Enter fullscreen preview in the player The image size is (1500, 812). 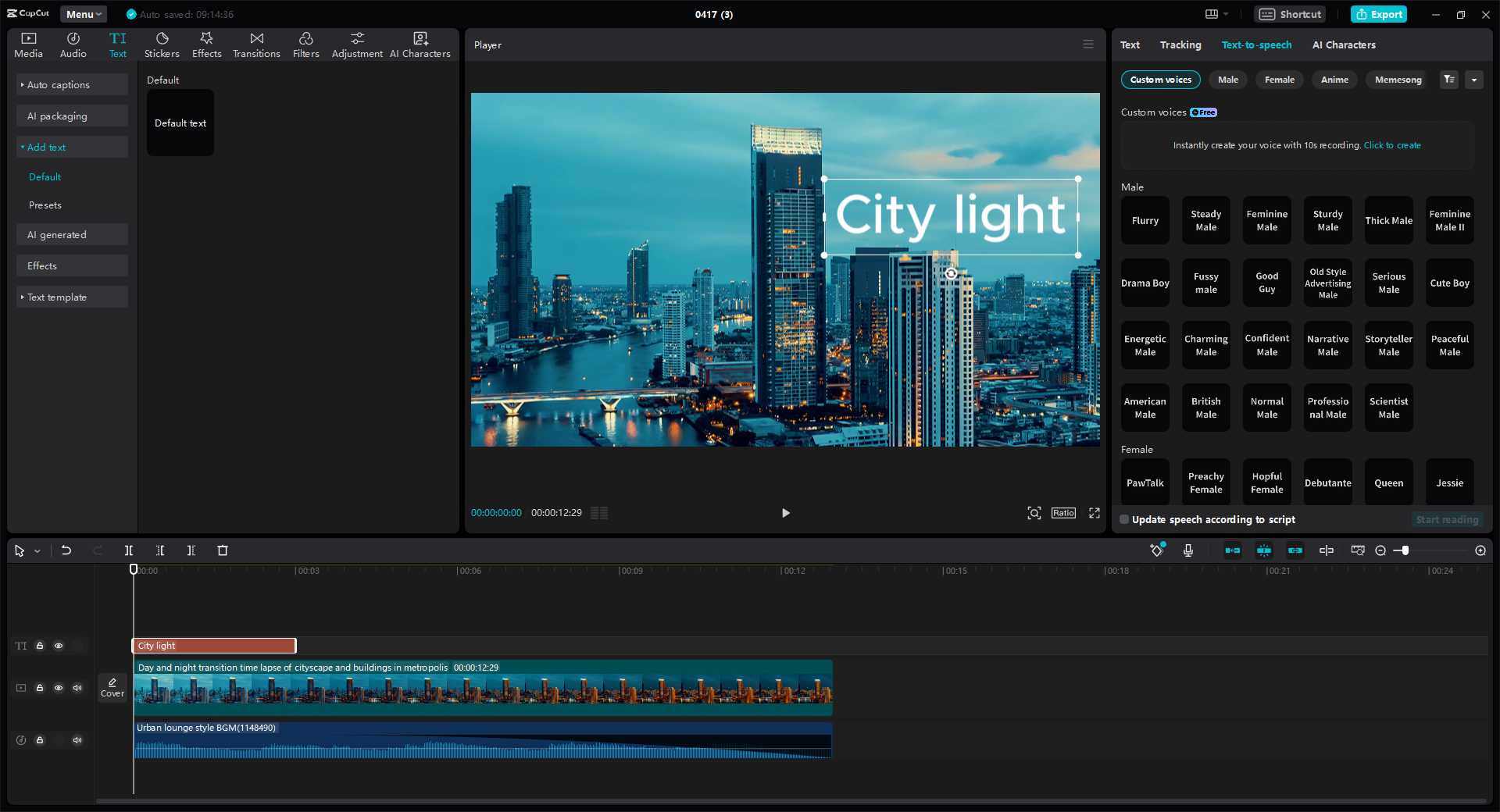coord(1095,513)
